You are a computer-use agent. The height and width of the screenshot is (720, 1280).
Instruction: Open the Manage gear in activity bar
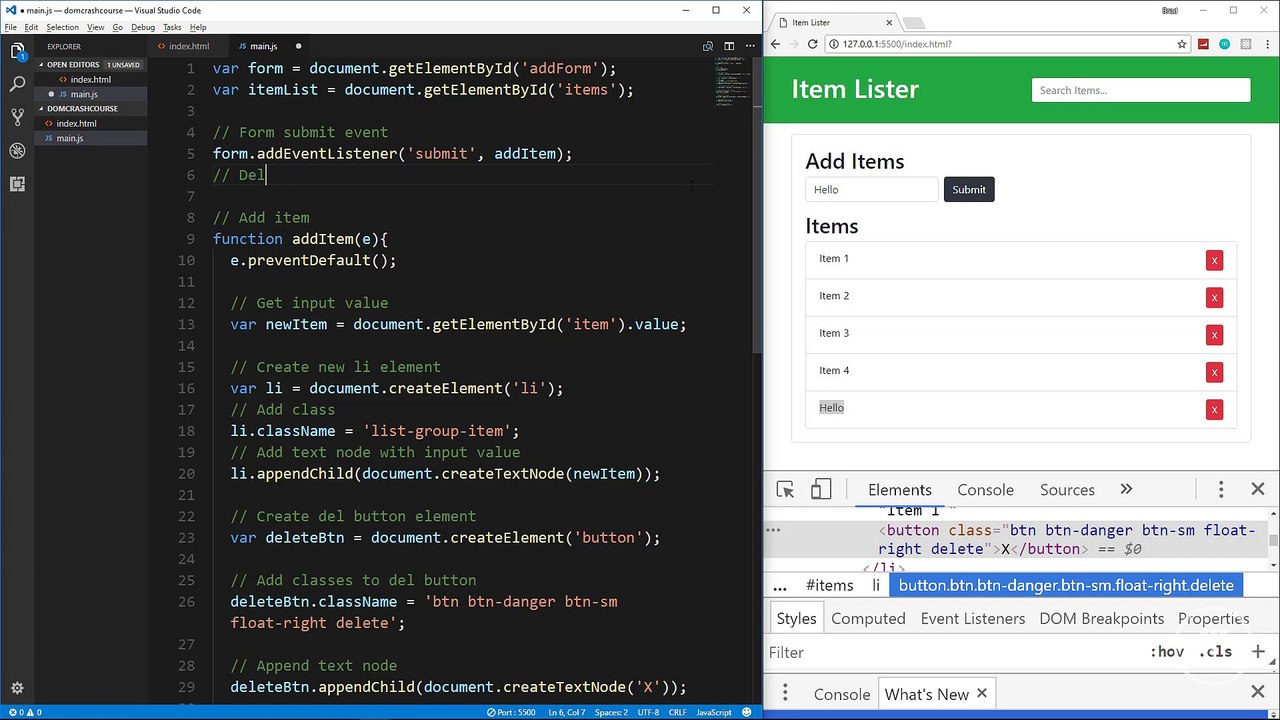pos(17,688)
